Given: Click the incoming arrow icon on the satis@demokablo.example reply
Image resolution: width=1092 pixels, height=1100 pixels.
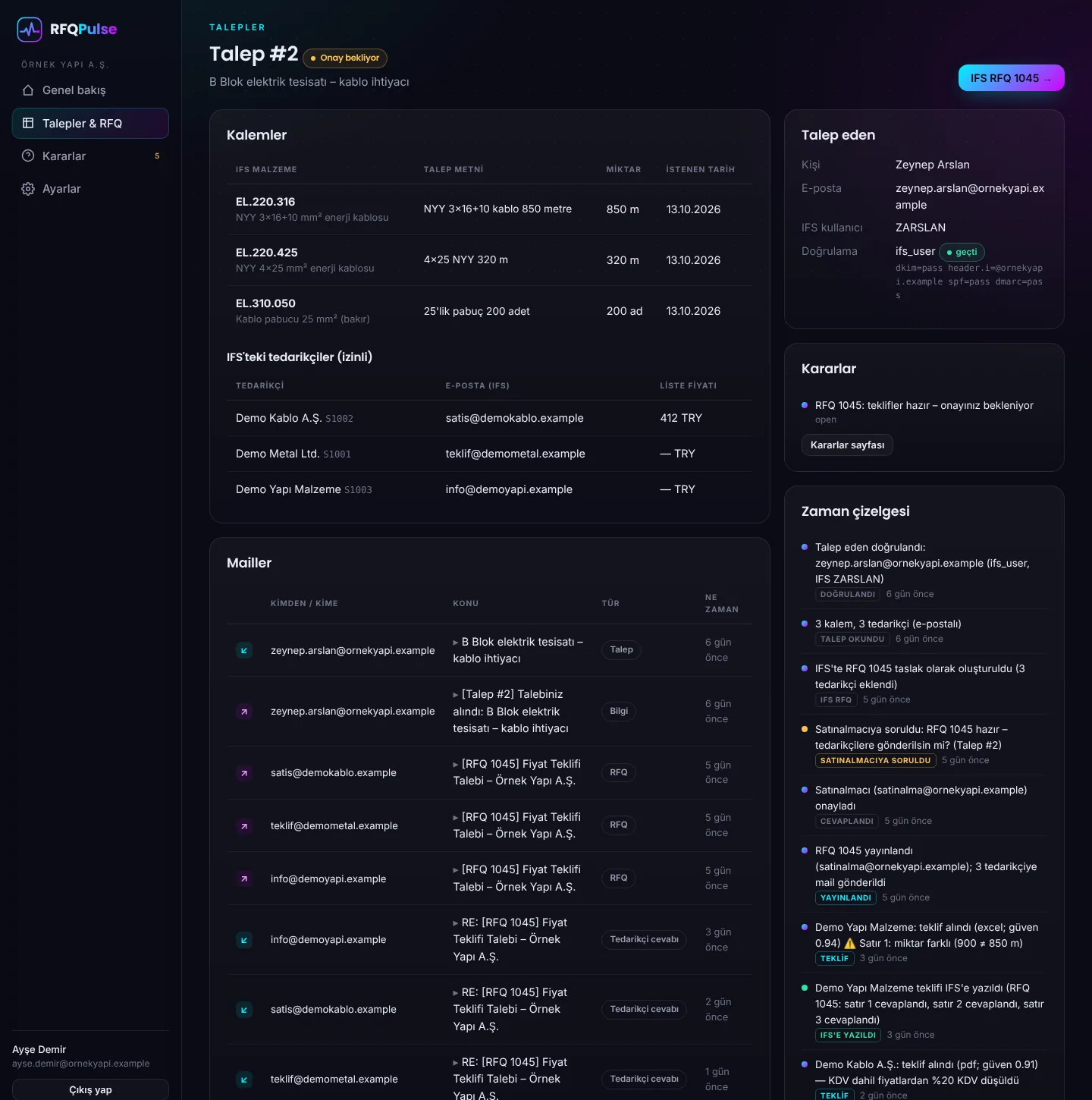Looking at the screenshot, I should 244,1010.
